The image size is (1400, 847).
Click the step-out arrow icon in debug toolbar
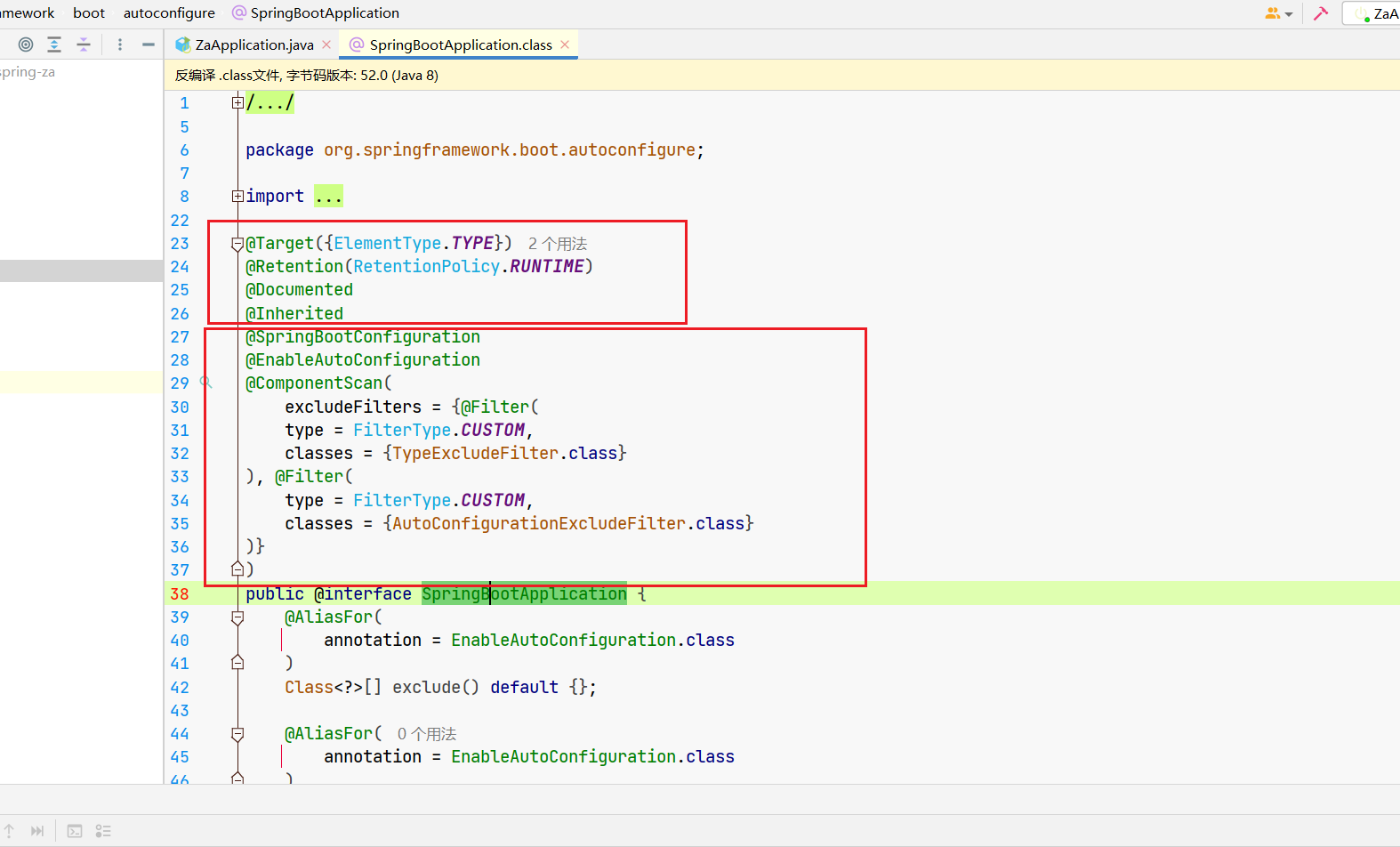tap(9, 831)
